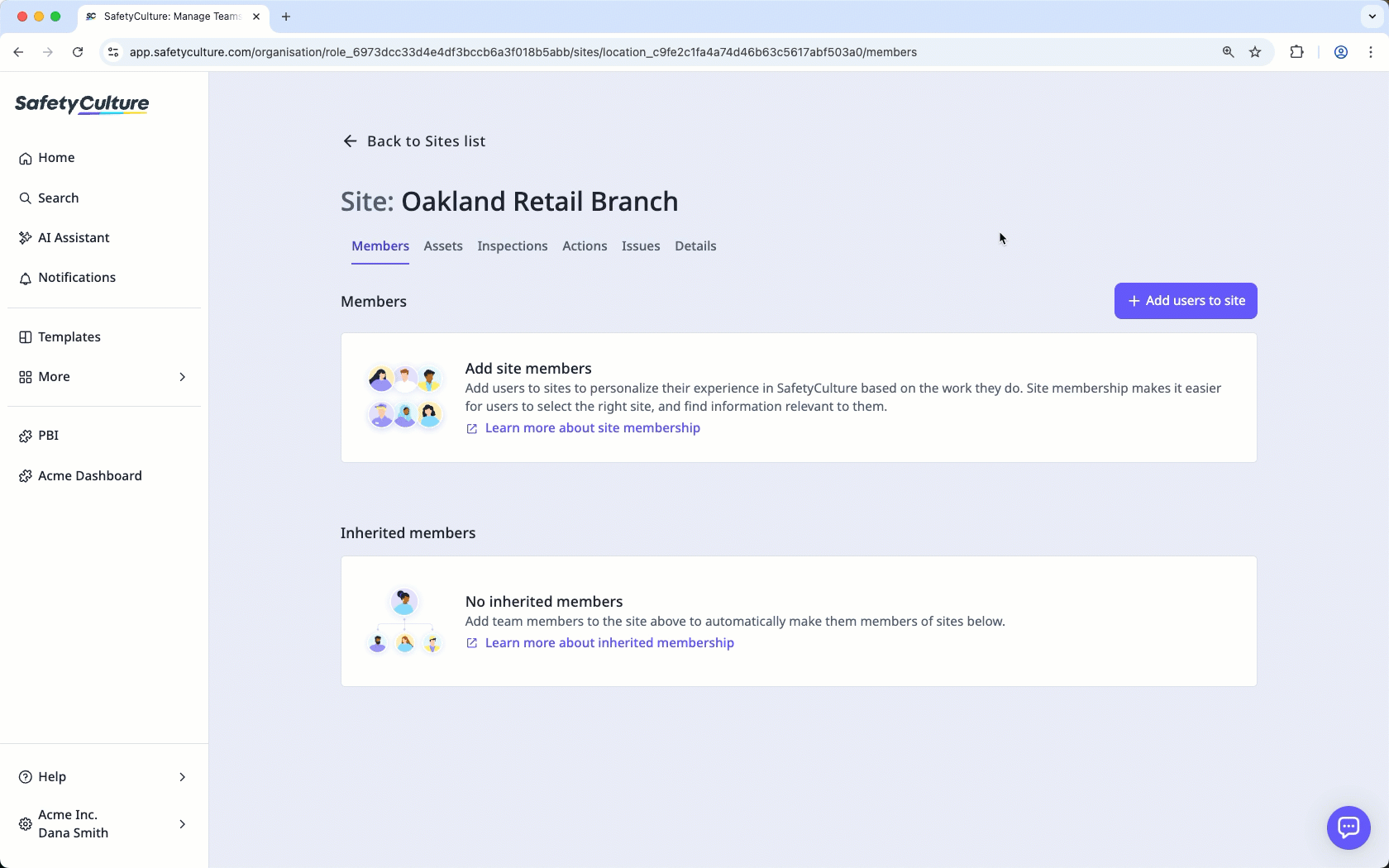
Task: Expand the More menu chevron
Action: tap(183, 377)
